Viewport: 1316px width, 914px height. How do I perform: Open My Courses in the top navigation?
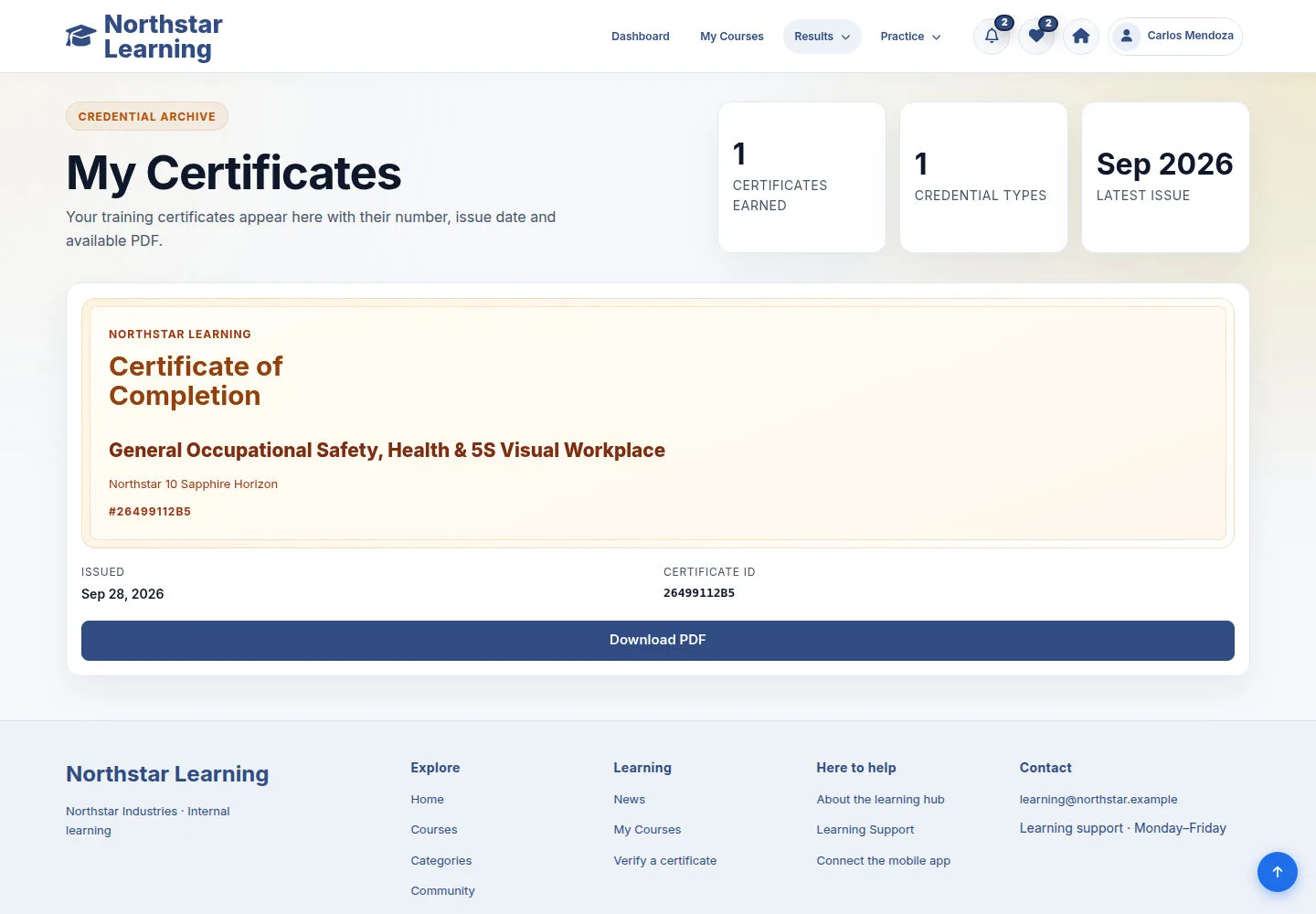pos(732,37)
